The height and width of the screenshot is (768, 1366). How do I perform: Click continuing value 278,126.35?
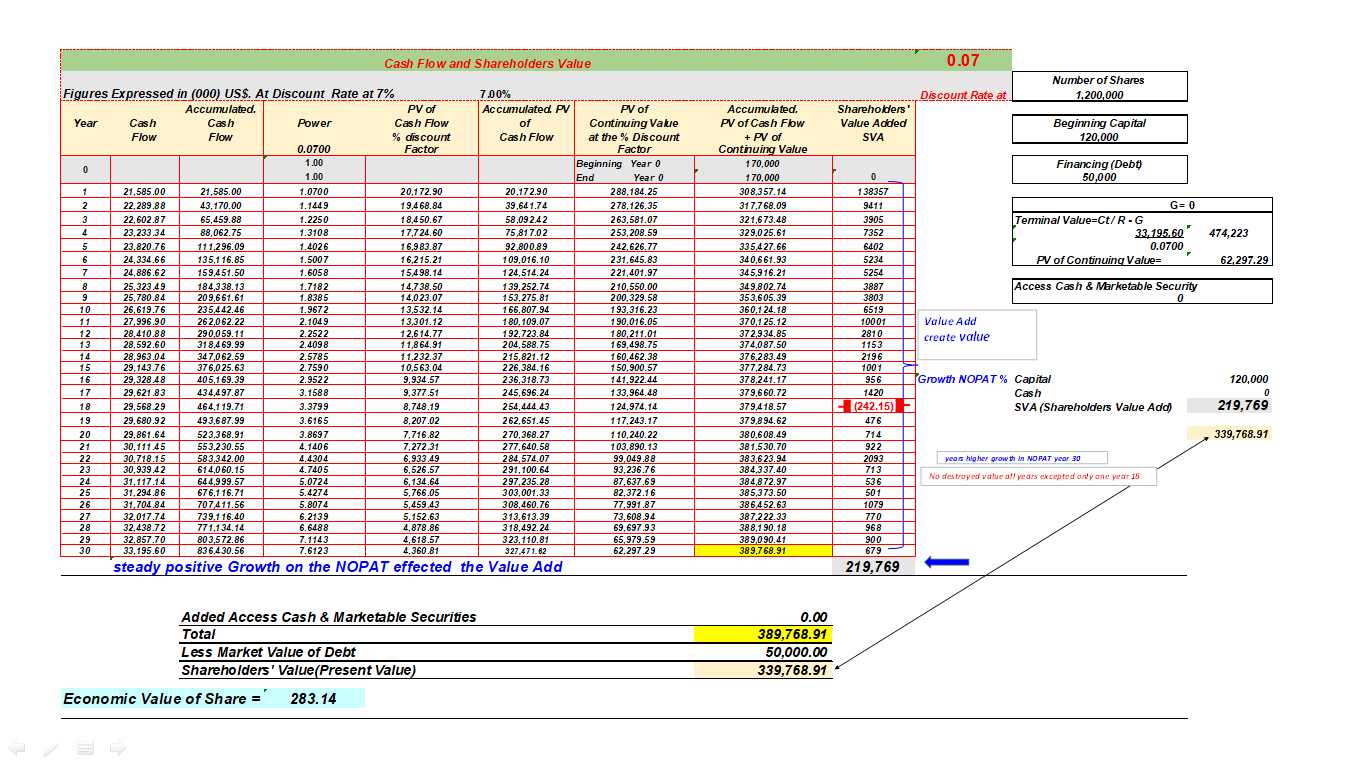point(634,204)
